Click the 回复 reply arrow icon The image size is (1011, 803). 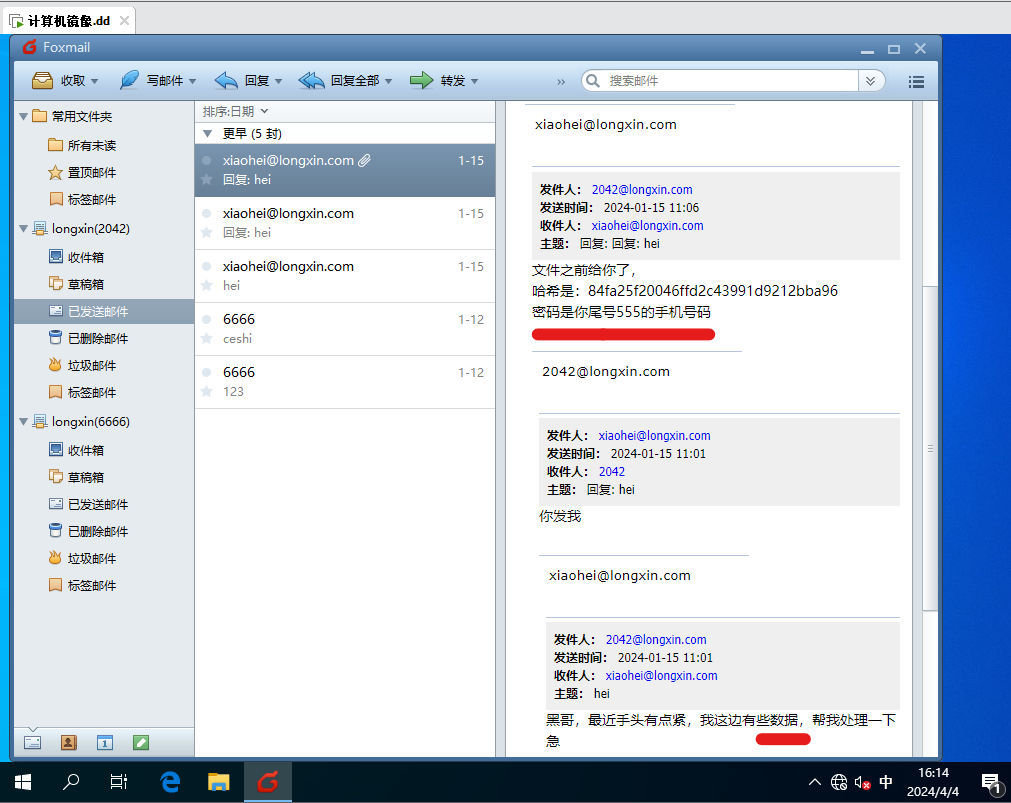[x=226, y=81]
